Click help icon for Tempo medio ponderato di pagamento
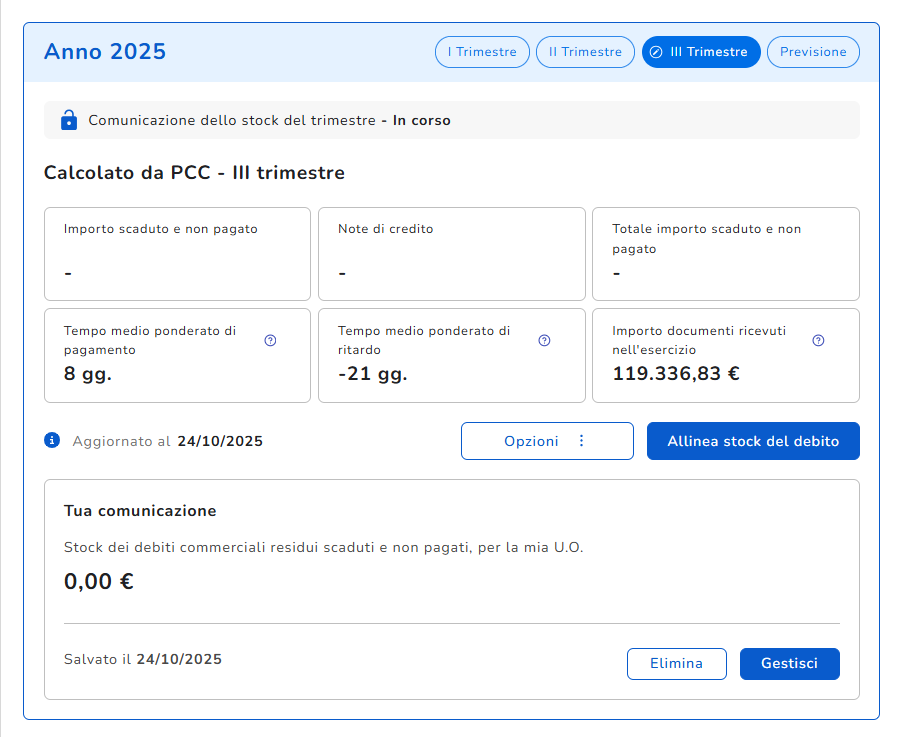Viewport: 902px width, 737px height. click(x=270, y=340)
